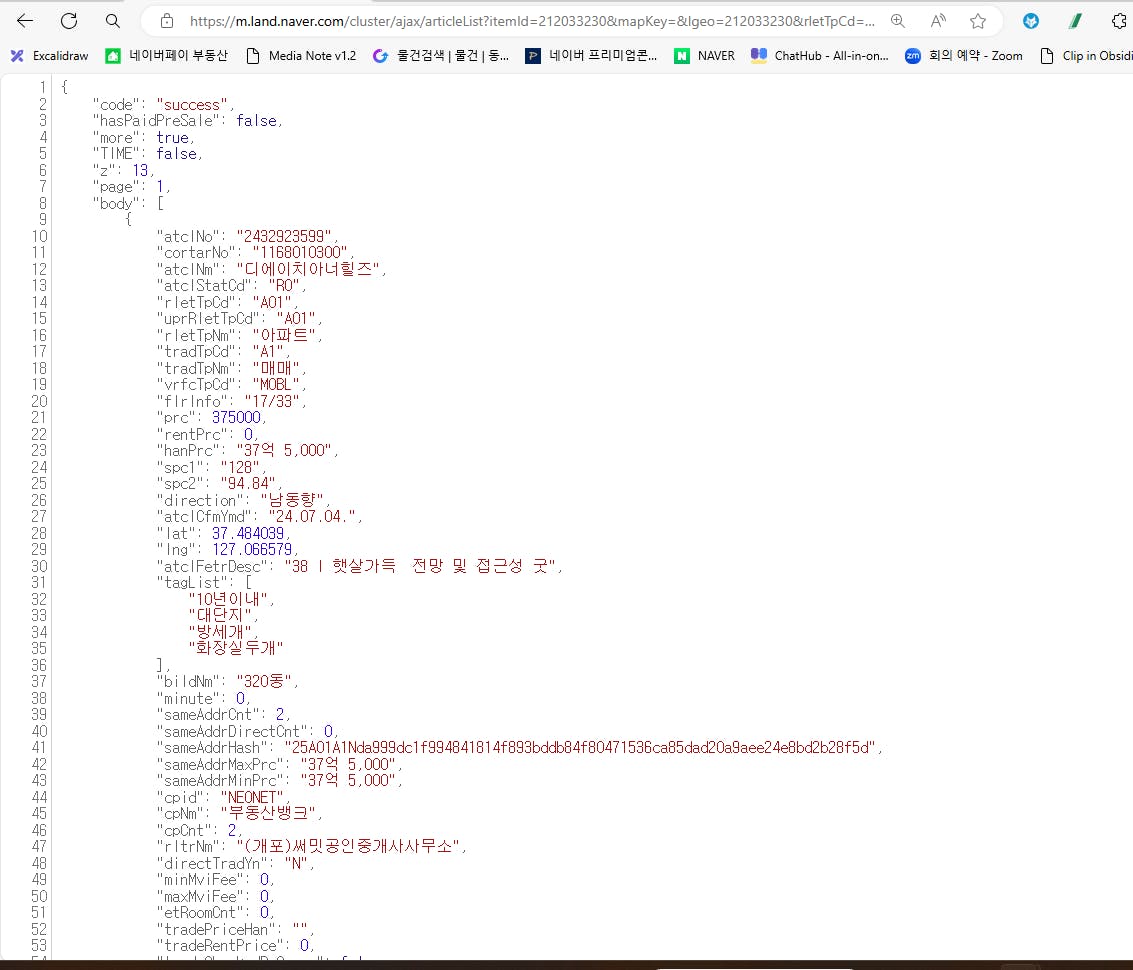The width and height of the screenshot is (1133, 970).
Task: Click the tag "10년이내"
Action: pyautogui.click(x=228, y=599)
